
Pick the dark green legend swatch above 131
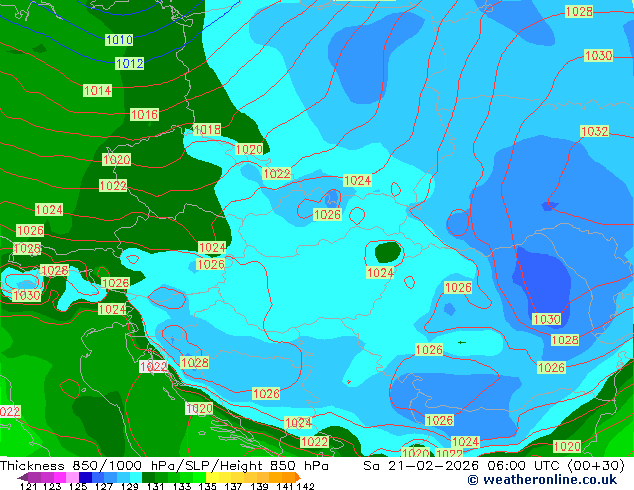pyautogui.click(x=148, y=477)
